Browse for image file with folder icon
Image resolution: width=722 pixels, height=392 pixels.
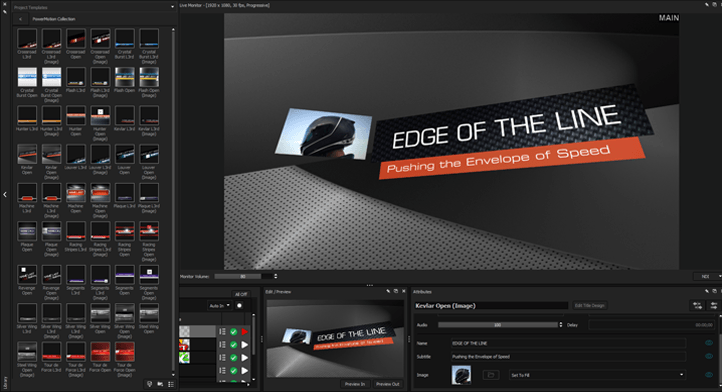click(491, 375)
